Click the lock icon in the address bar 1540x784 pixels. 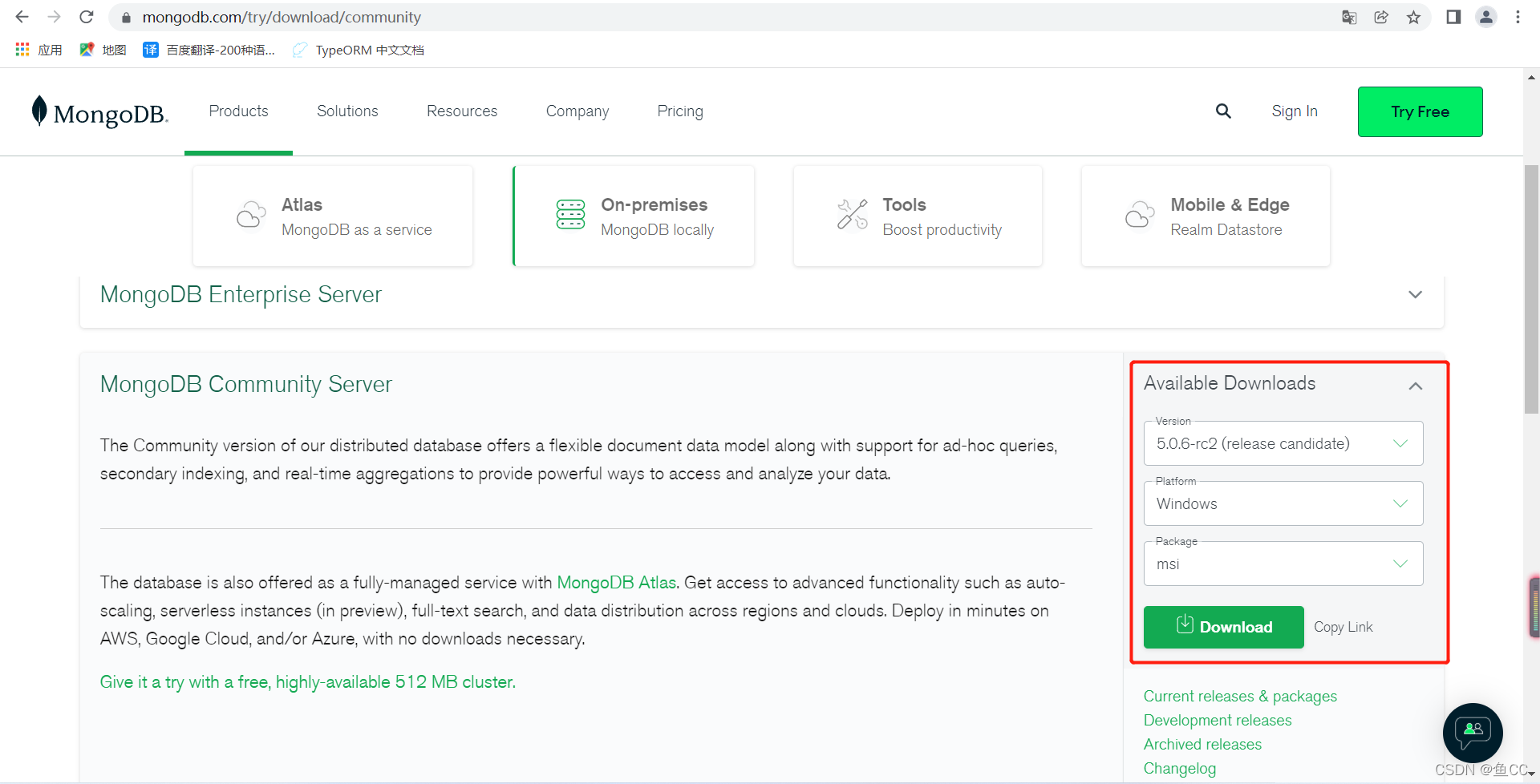click(126, 18)
